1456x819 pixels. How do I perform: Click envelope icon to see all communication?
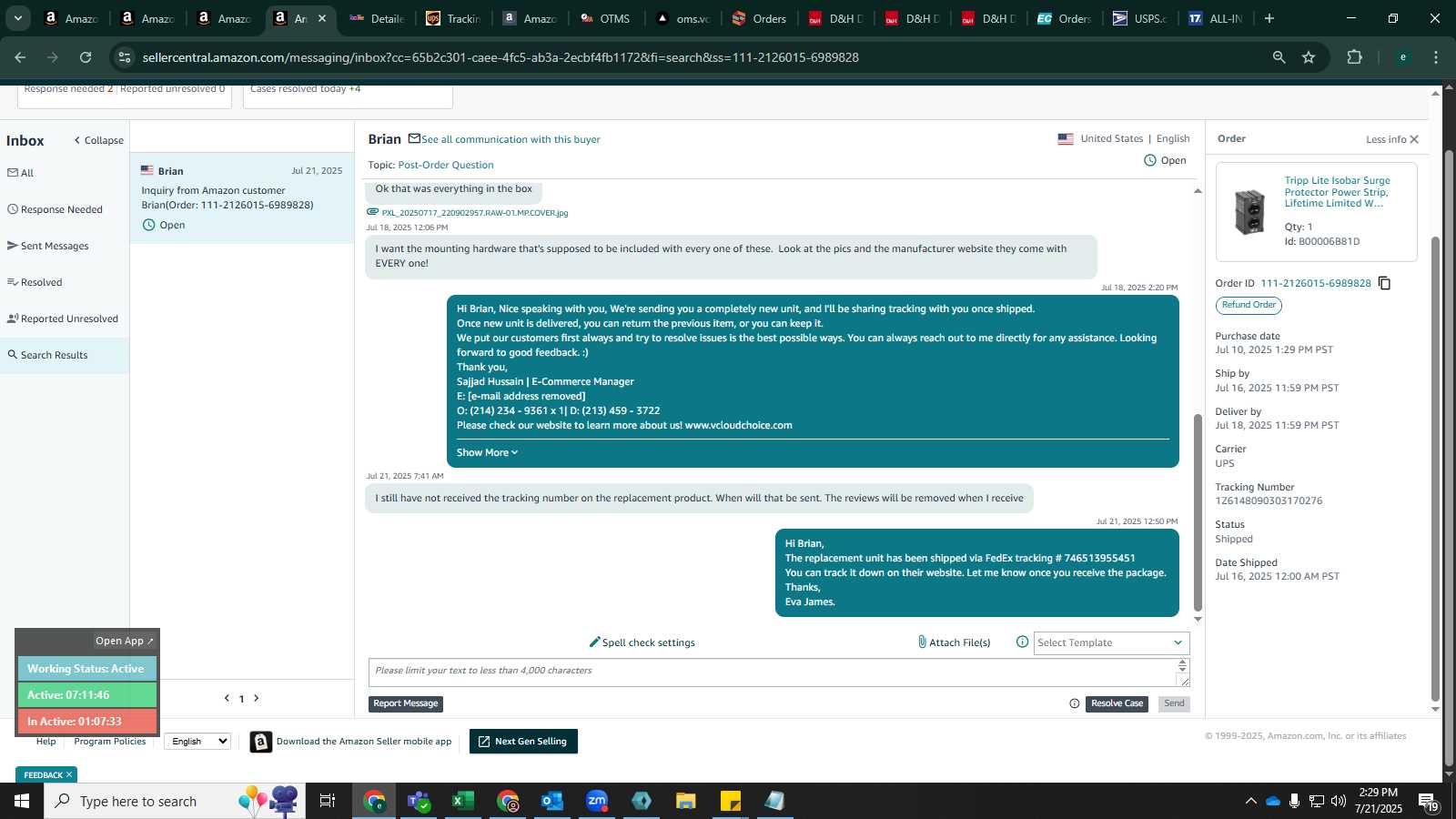pyautogui.click(x=414, y=139)
